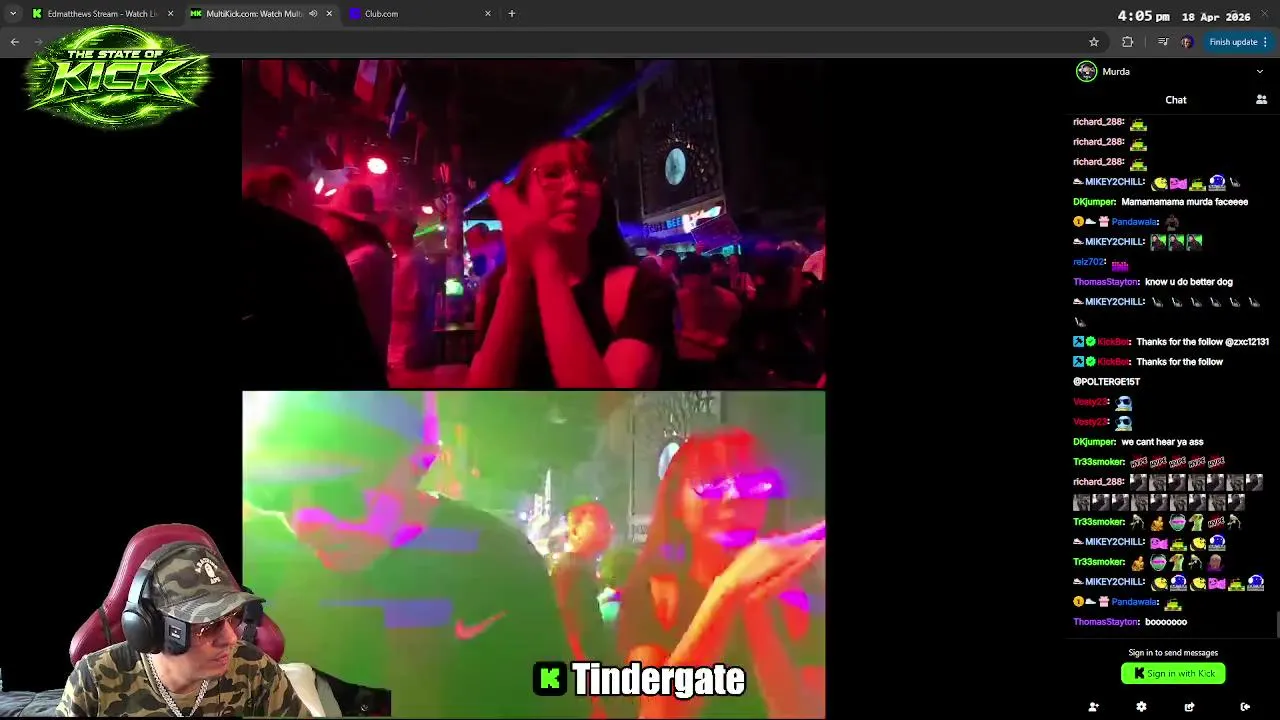Click DKjumper username on murda face message
Viewport: 1280px width, 720px height.
click(x=1094, y=202)
